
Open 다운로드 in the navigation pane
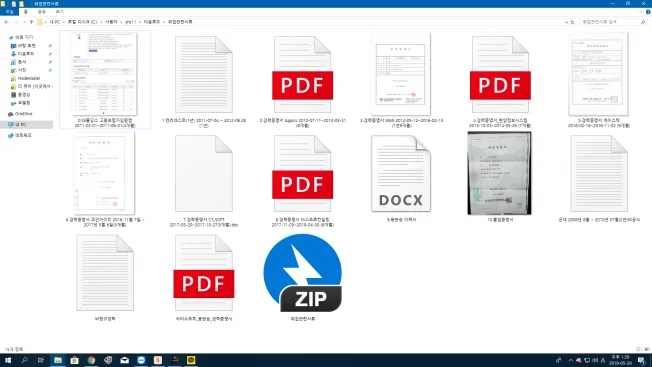[25, 54]
